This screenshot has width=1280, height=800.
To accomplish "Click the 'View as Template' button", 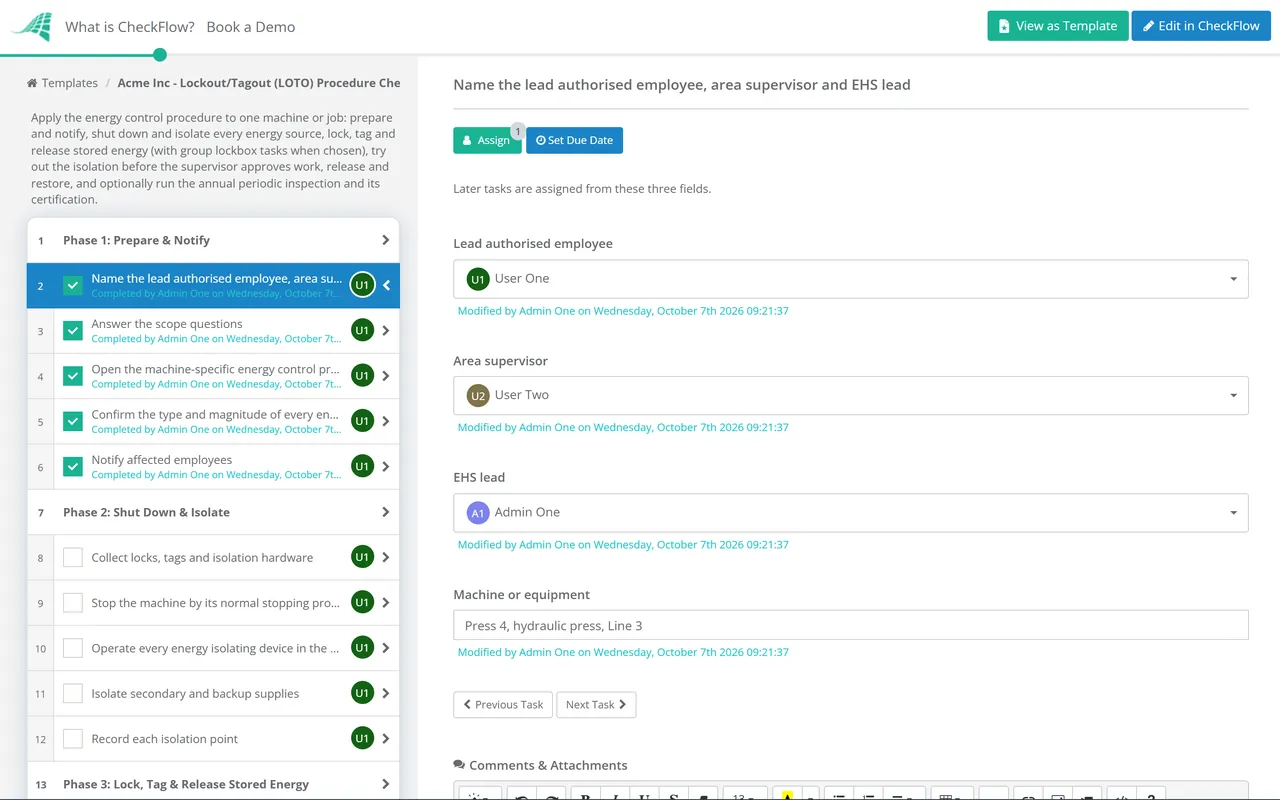I will [1058, 26].
